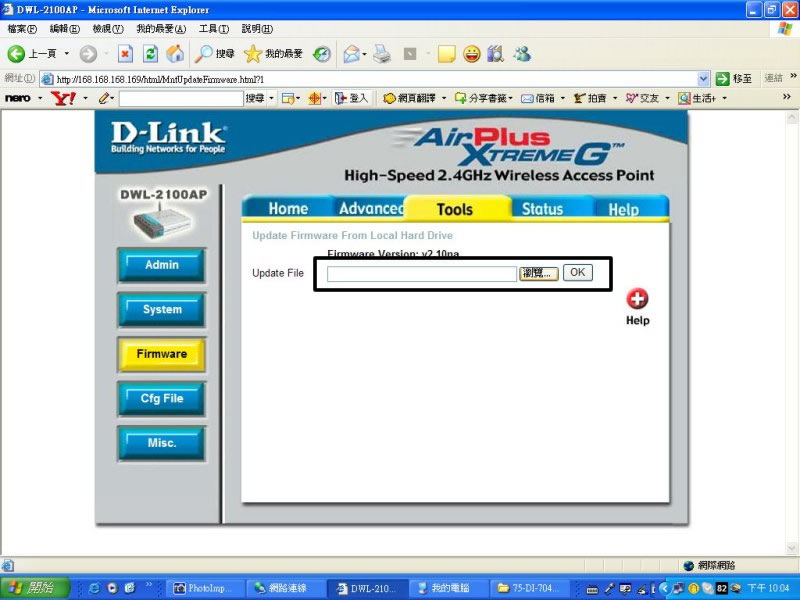This screenshot has height=600, width=800.
Task: Click the yellow note toolbar icon
Action: (446, 54)
